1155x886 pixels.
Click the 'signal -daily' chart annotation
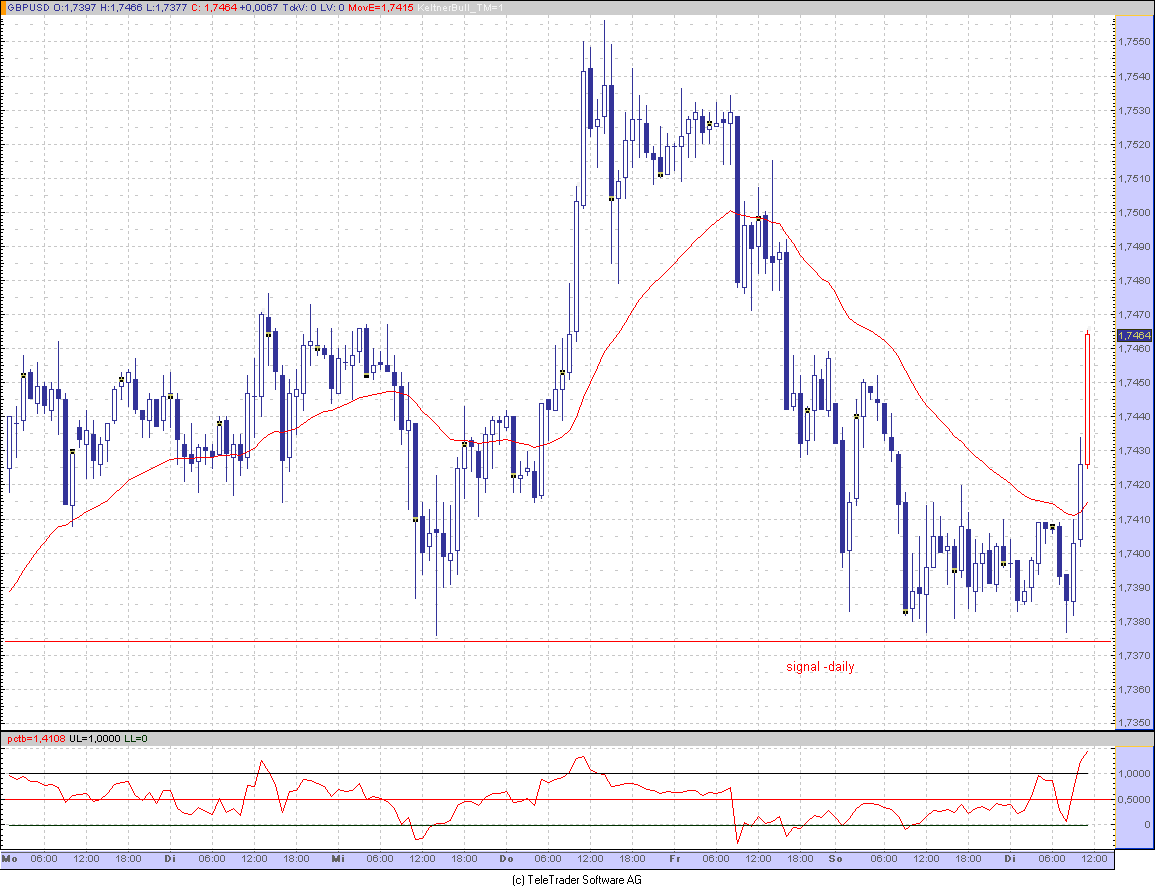click(820, 667)
